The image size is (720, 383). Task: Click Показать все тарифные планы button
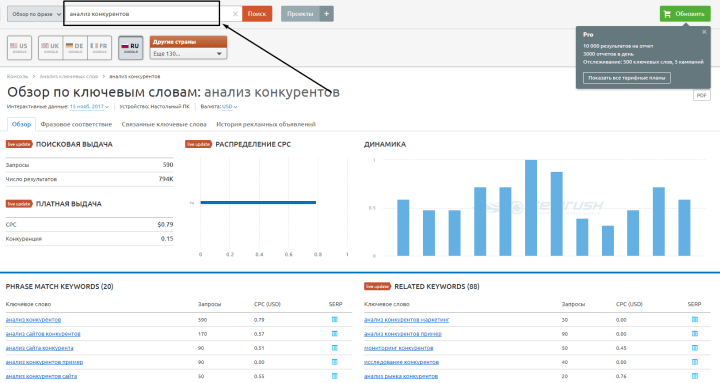point(627,78)
